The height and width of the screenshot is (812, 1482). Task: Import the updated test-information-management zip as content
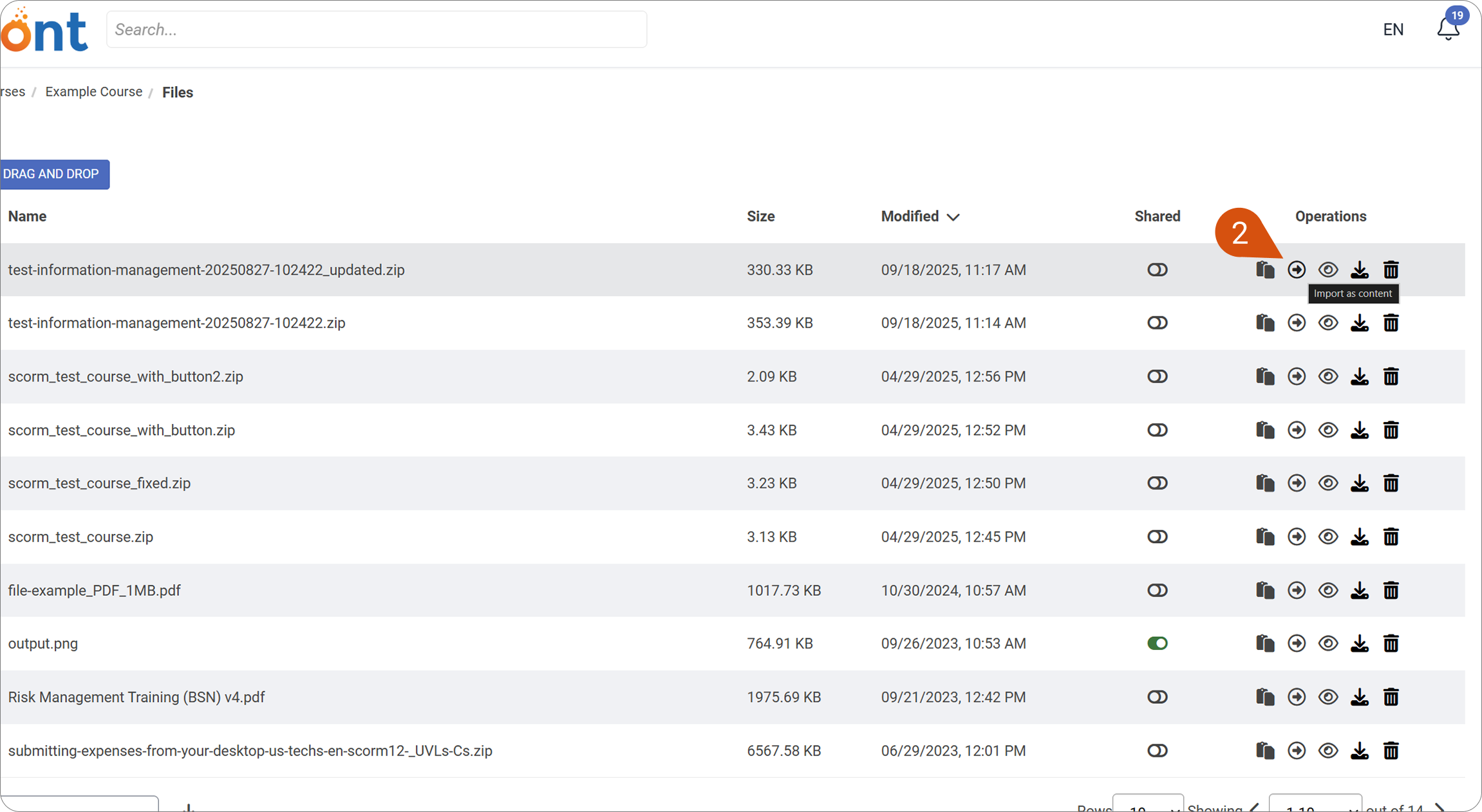tap(1297, 270)
